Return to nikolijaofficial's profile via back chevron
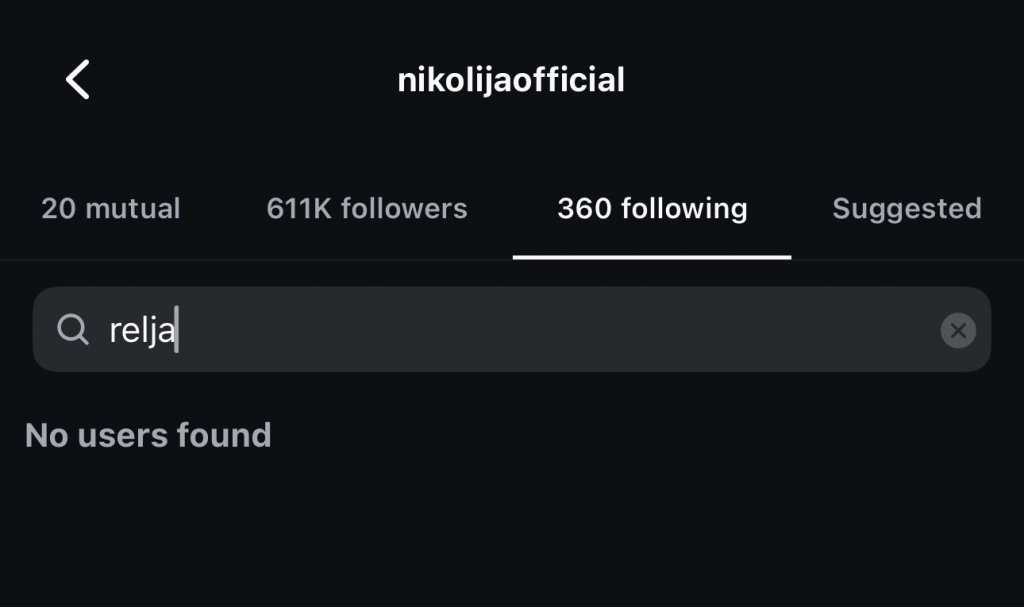This screenshot has width=1024, height=607. point(78,79)
